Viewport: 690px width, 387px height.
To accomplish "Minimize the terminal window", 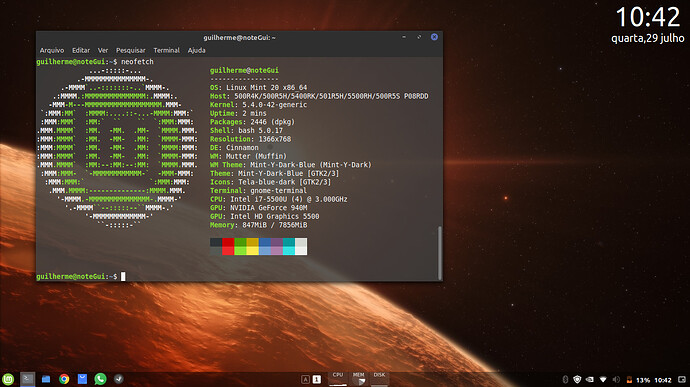I will tap(404, 37).
